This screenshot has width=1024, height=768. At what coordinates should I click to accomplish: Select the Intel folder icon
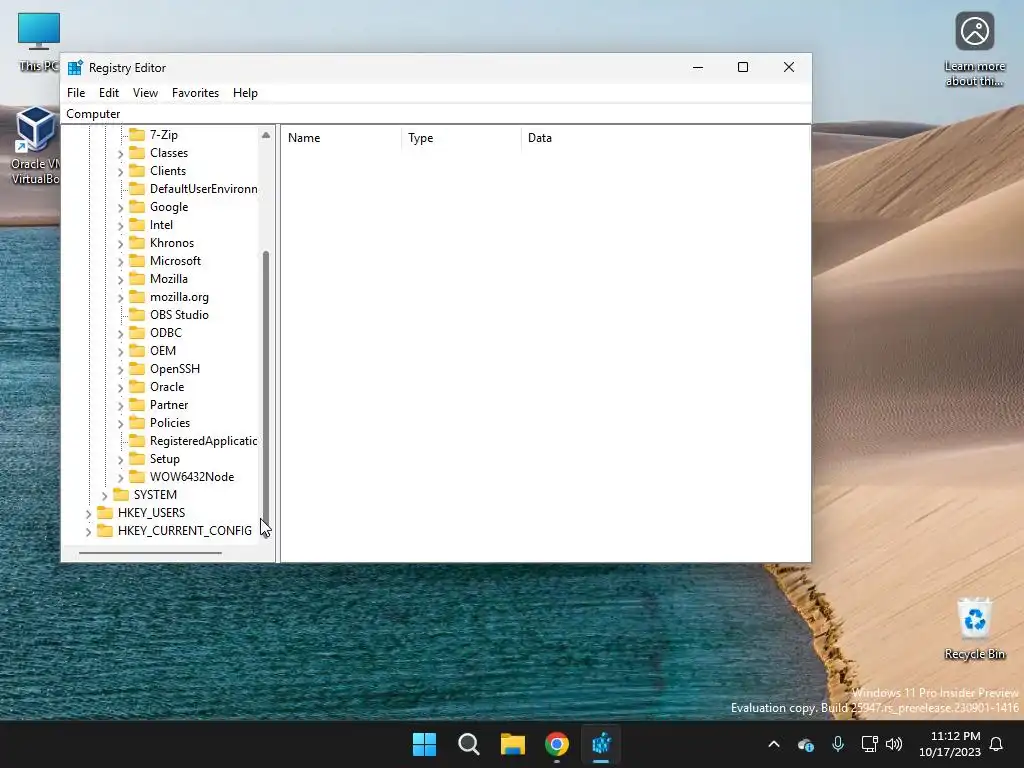[136, 225]
